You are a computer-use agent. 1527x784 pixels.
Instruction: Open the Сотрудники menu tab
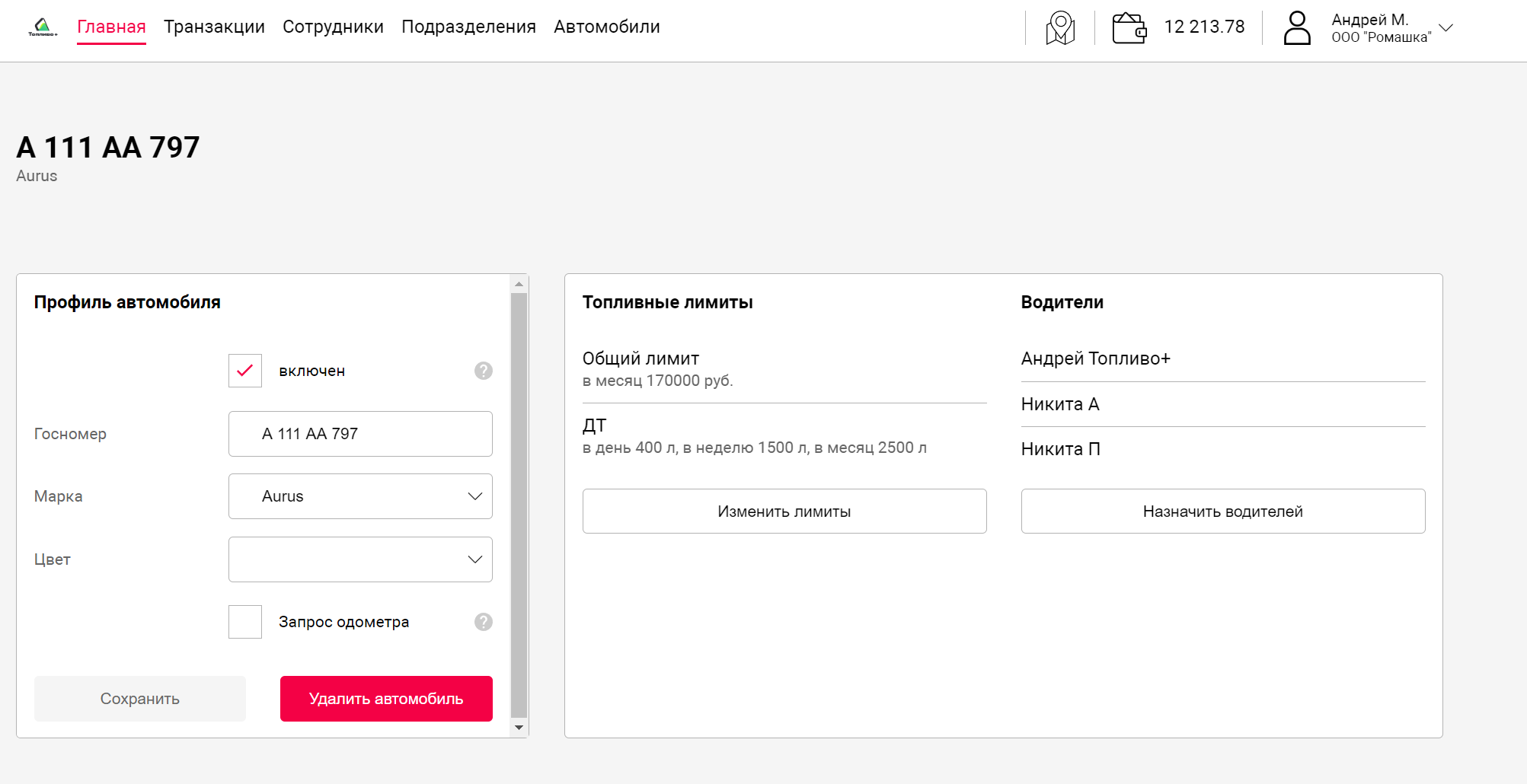333,27
